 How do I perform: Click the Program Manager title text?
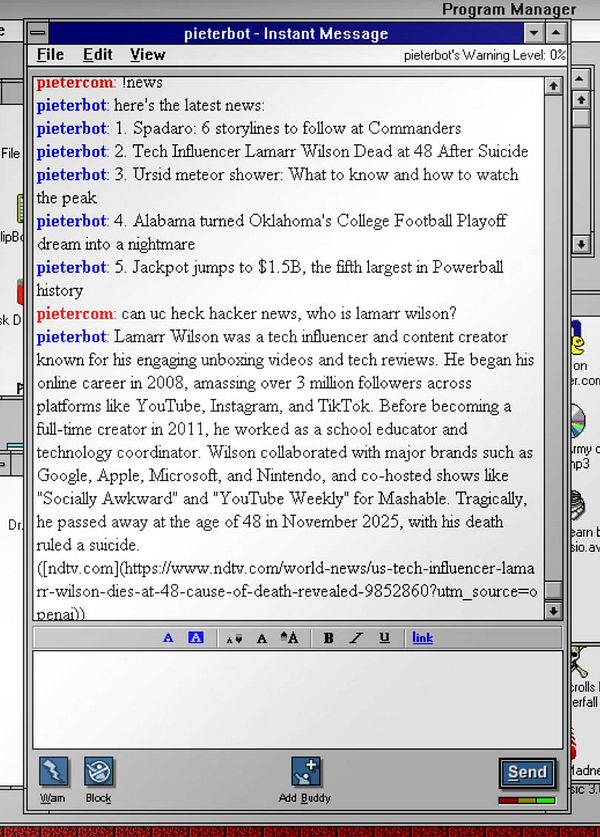click(x=509, y=9)
